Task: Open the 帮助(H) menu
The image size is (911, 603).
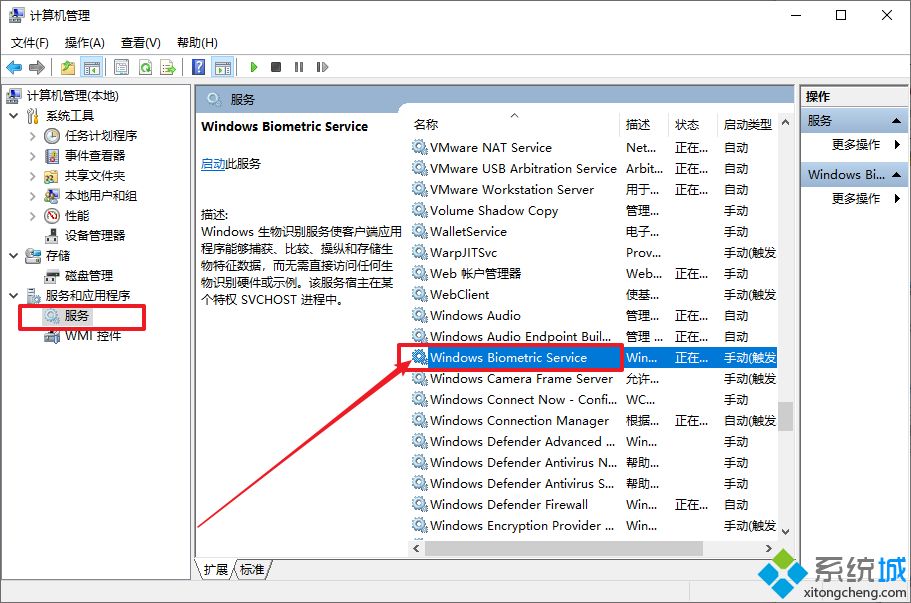Action: pos(198,42)
